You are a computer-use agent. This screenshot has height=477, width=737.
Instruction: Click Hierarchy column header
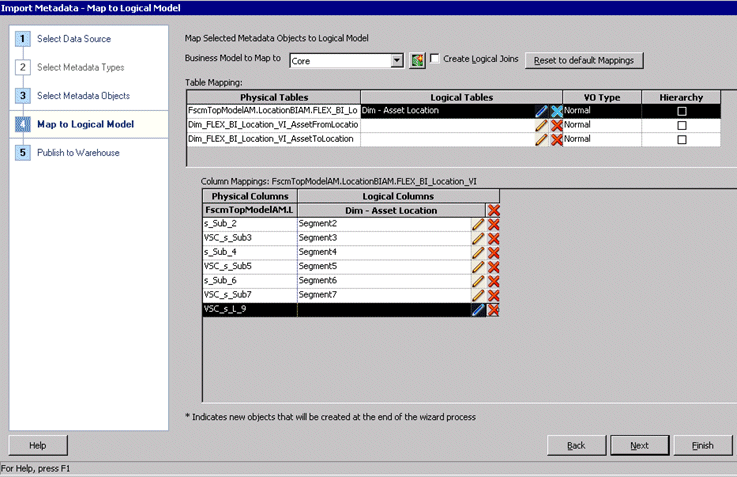click(681, 97)
